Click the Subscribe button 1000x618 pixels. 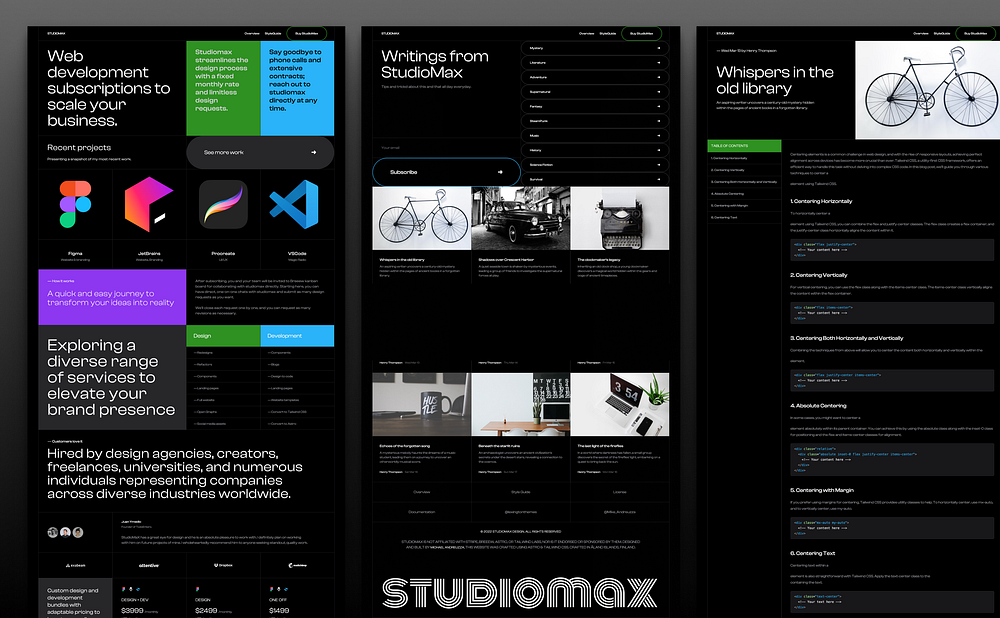(x=446, y=172)
